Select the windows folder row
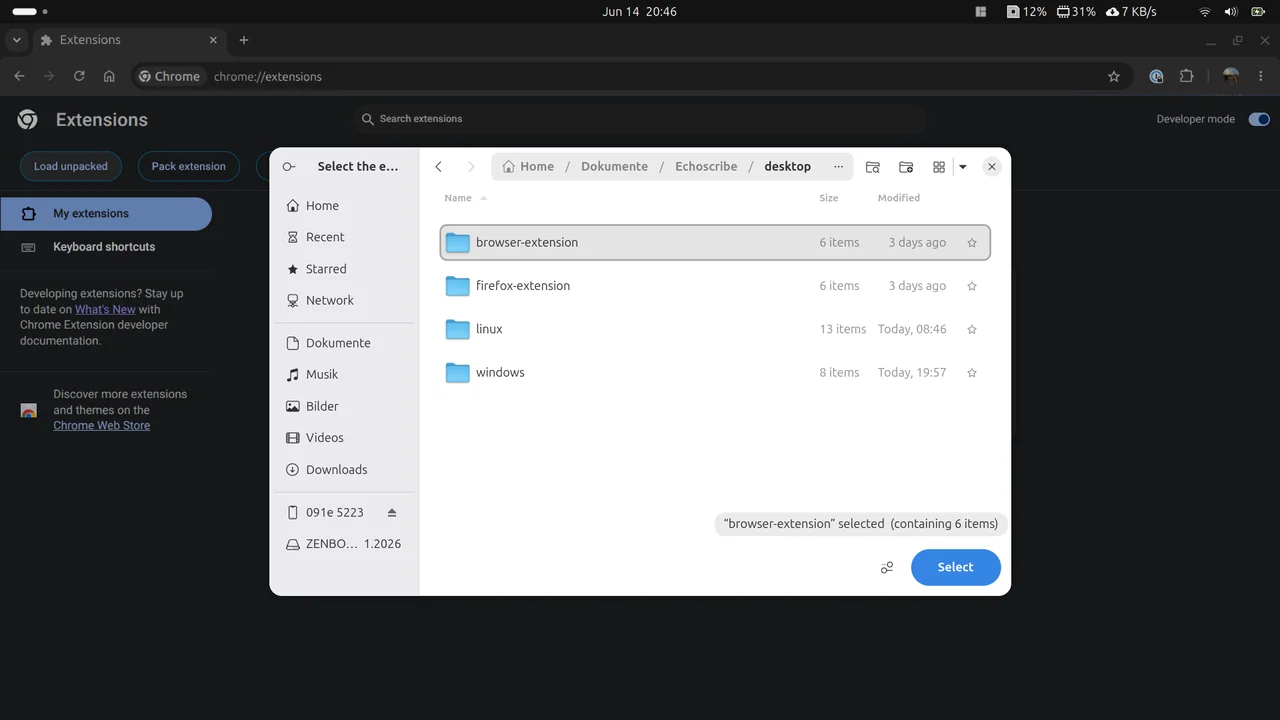 (715, 373)
